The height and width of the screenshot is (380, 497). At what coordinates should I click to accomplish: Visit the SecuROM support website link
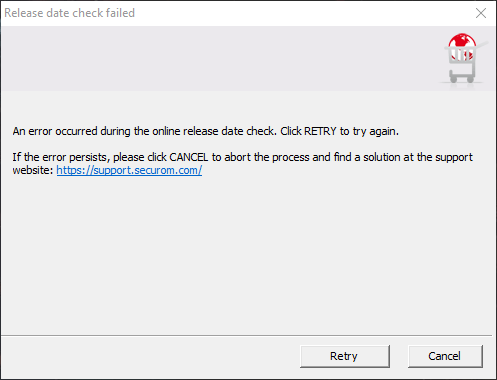tap(129, 170)
